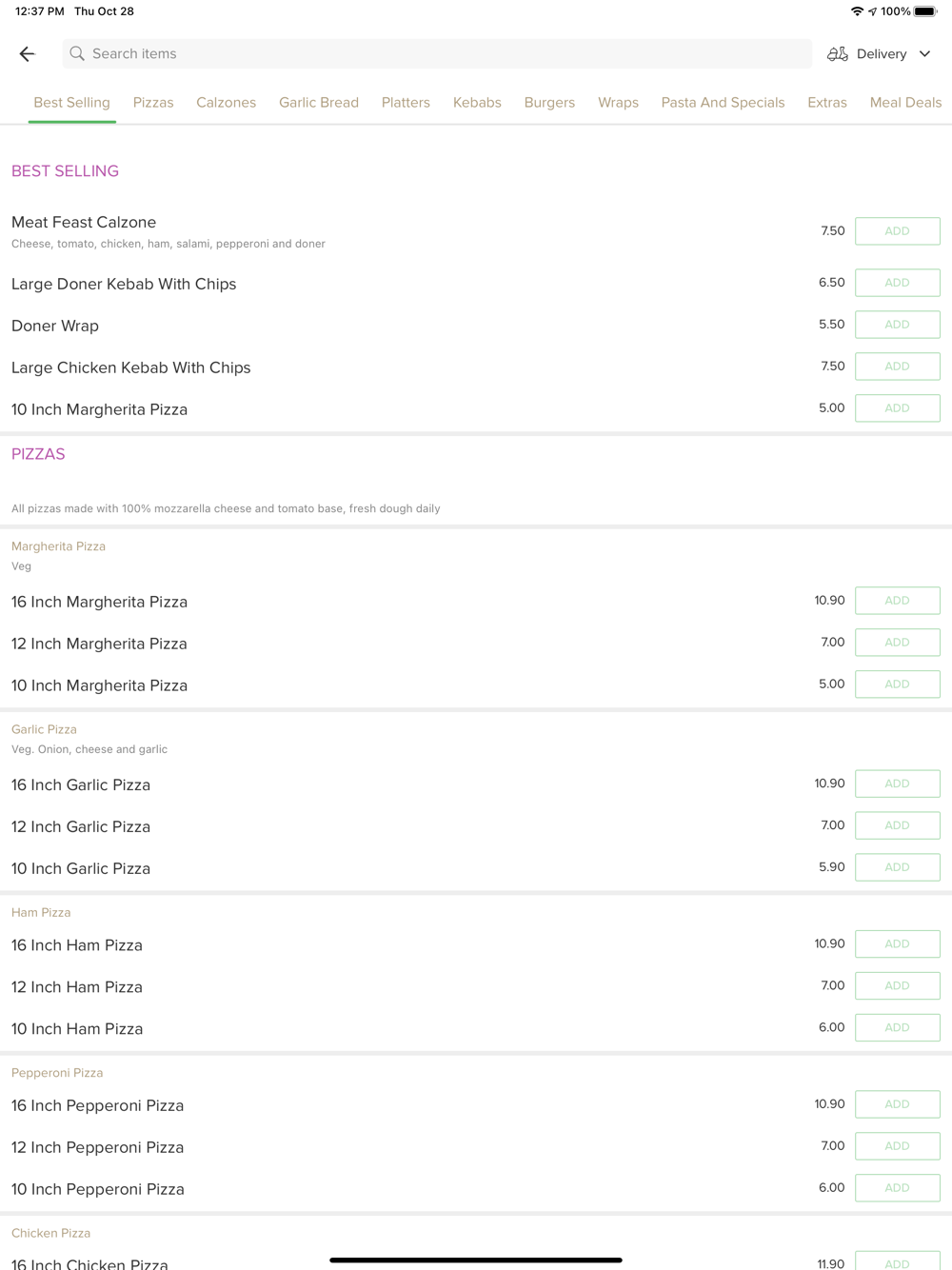Tap the search magnifier icon
The image size is (952, 1270).
(x=77, y=54)
